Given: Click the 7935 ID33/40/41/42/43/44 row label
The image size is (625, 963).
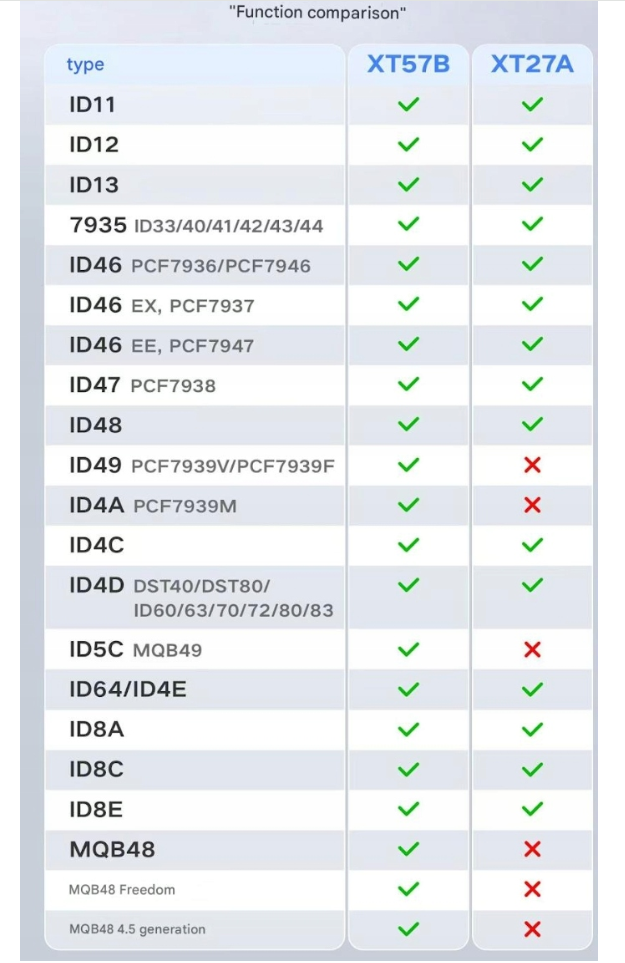Looking at the screenshot, I should [196, 225].
